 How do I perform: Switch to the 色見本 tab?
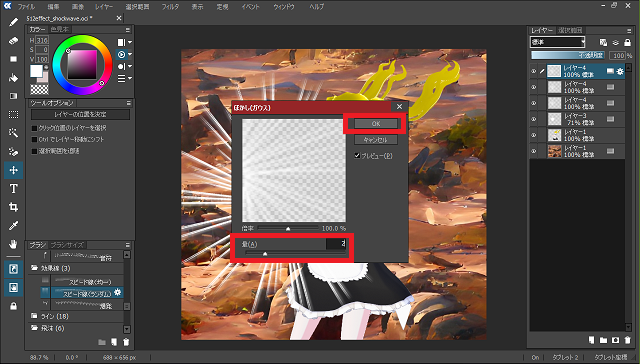tap(60, 29)
